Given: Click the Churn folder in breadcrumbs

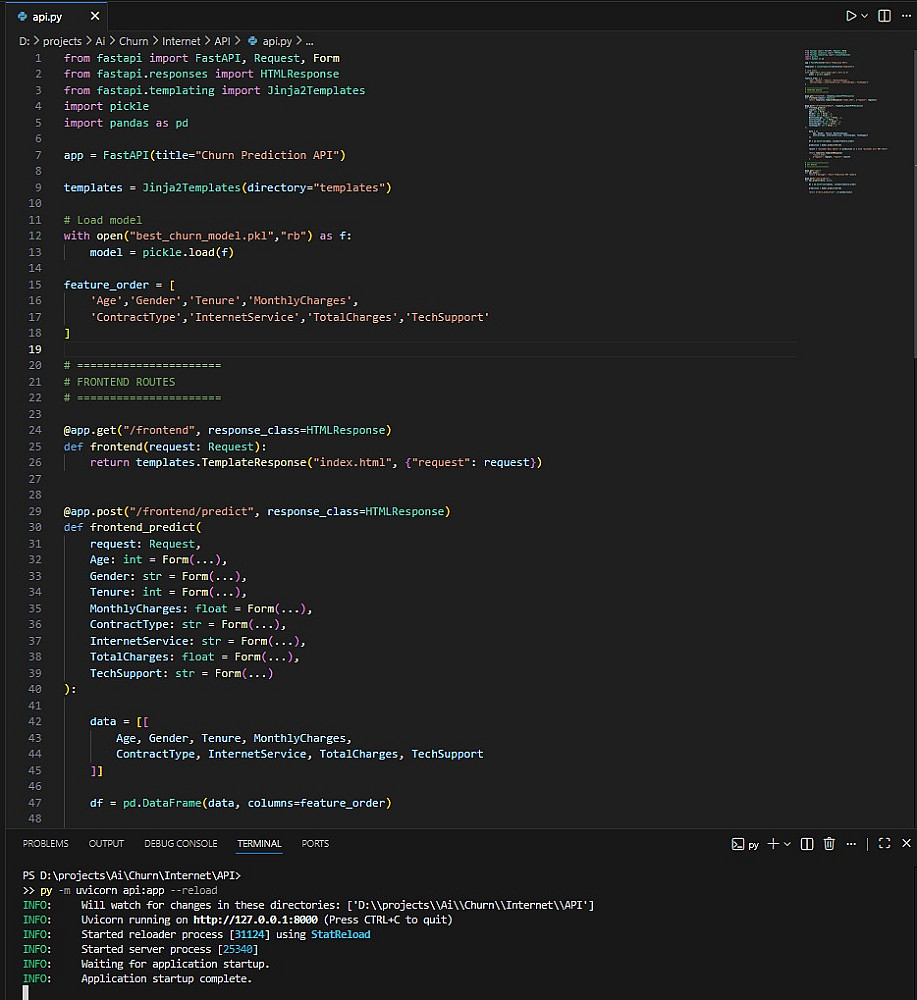Looking at the screenshot, I should pyautogui.click(x=132, y=41).
